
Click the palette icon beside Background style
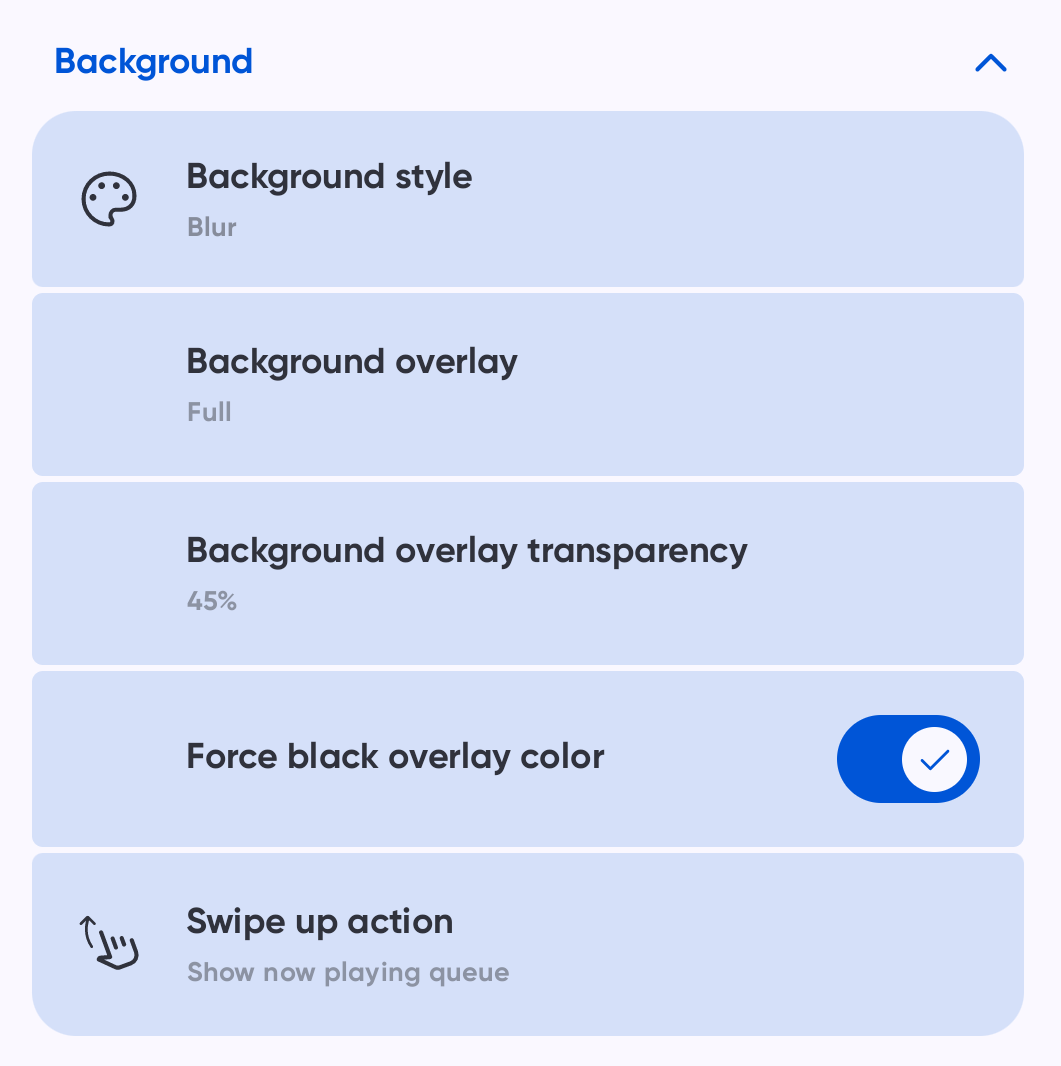(108, 200)
